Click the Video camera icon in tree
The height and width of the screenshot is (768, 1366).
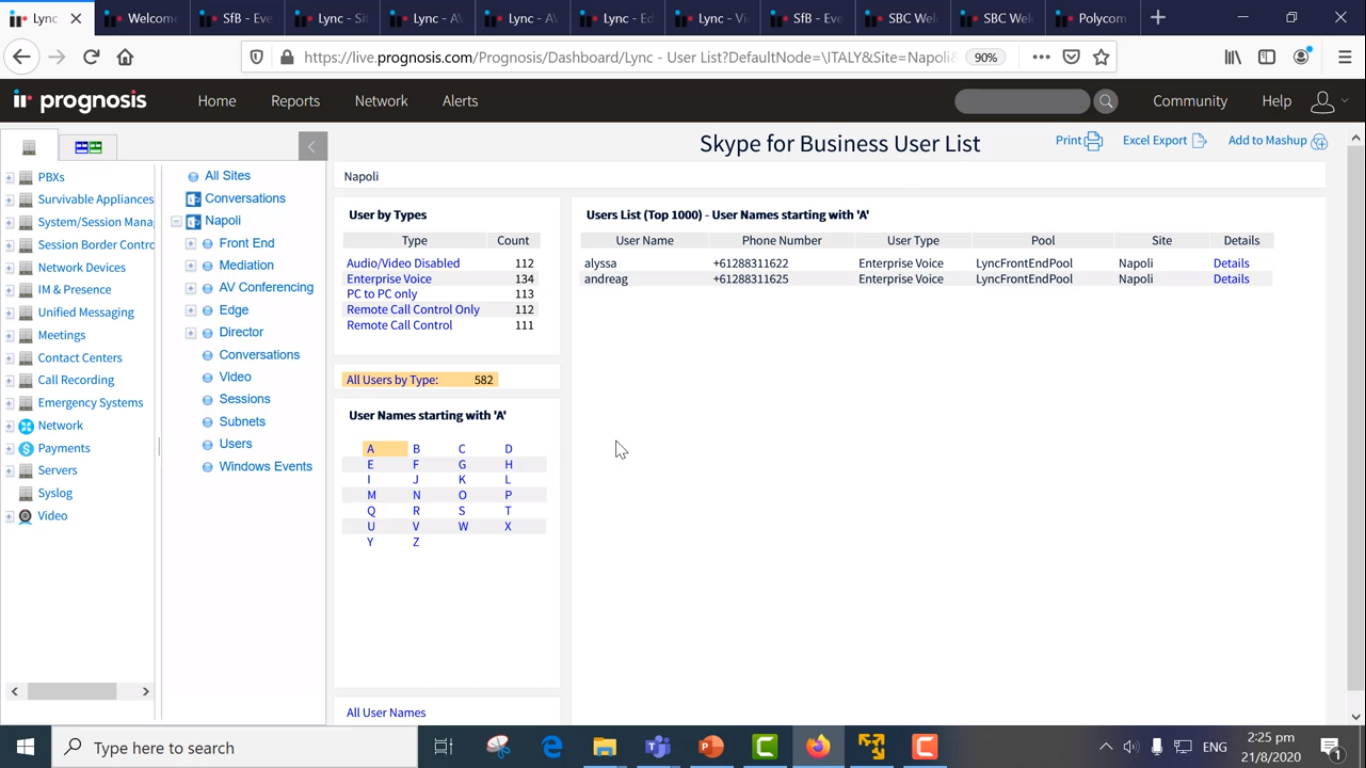pos(26,516)
